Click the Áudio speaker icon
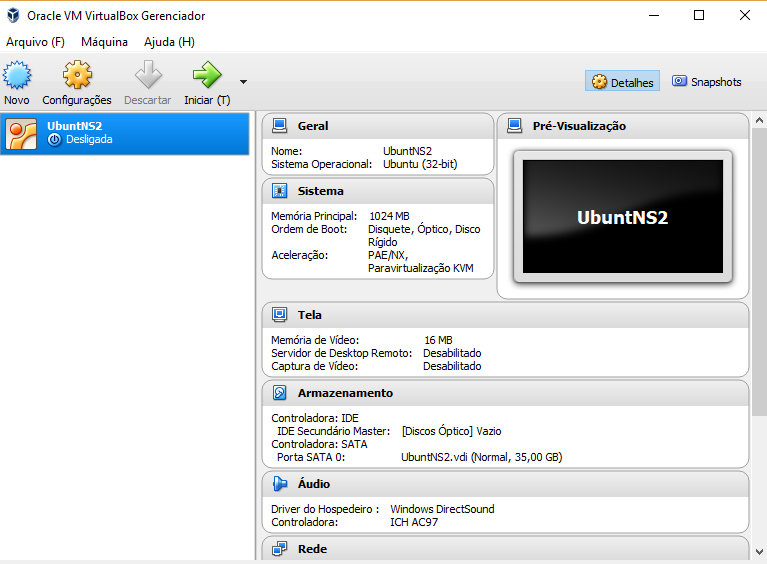 [x=279, y=484]
